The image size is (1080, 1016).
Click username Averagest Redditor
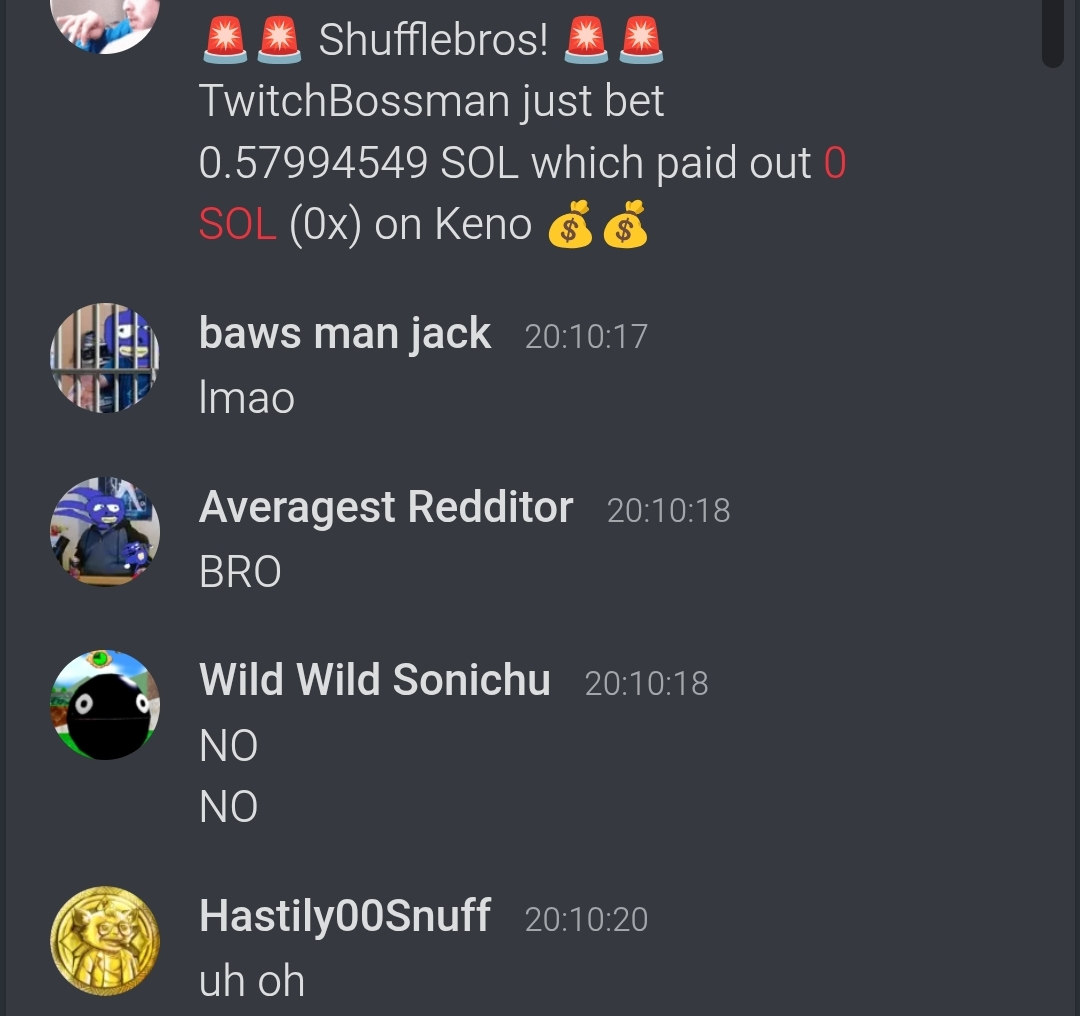point(386,508)
